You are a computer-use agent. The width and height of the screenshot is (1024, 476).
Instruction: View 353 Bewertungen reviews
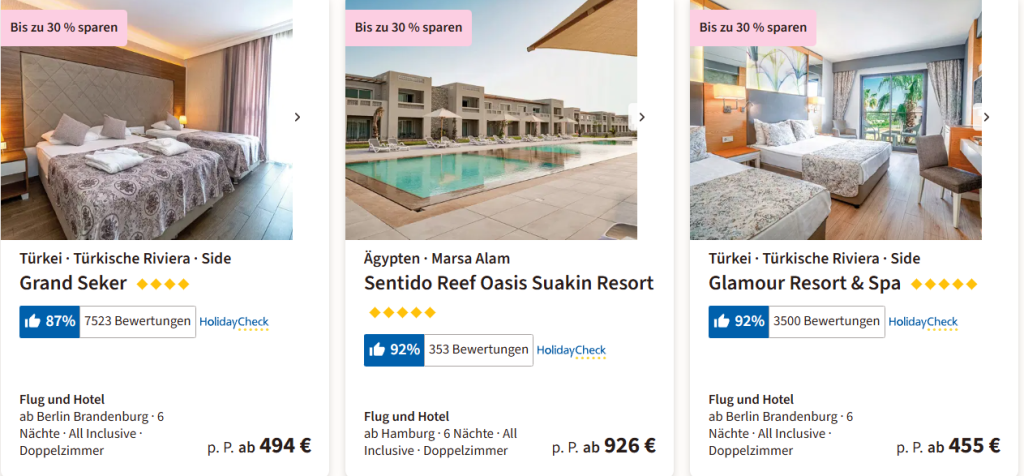pos(478,350)
